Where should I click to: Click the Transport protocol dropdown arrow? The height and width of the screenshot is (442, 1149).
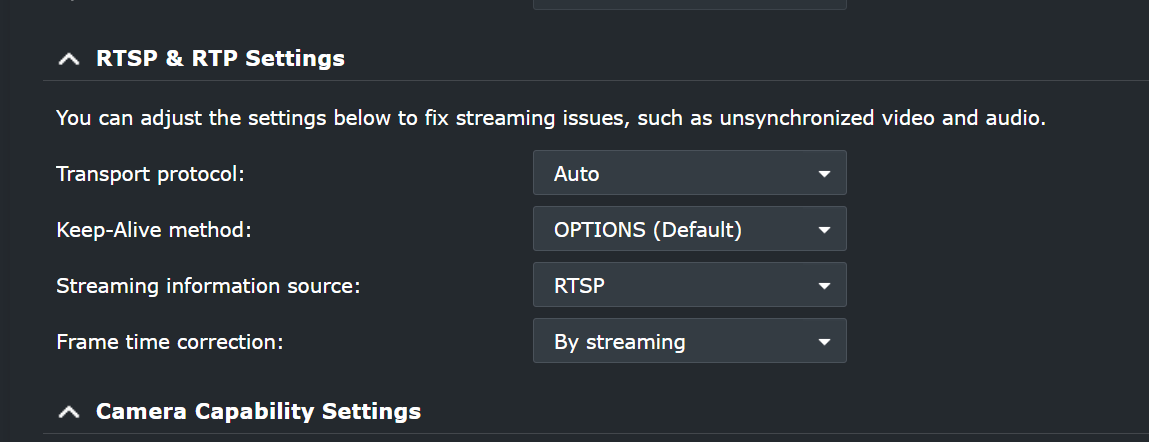click(824, 173)
